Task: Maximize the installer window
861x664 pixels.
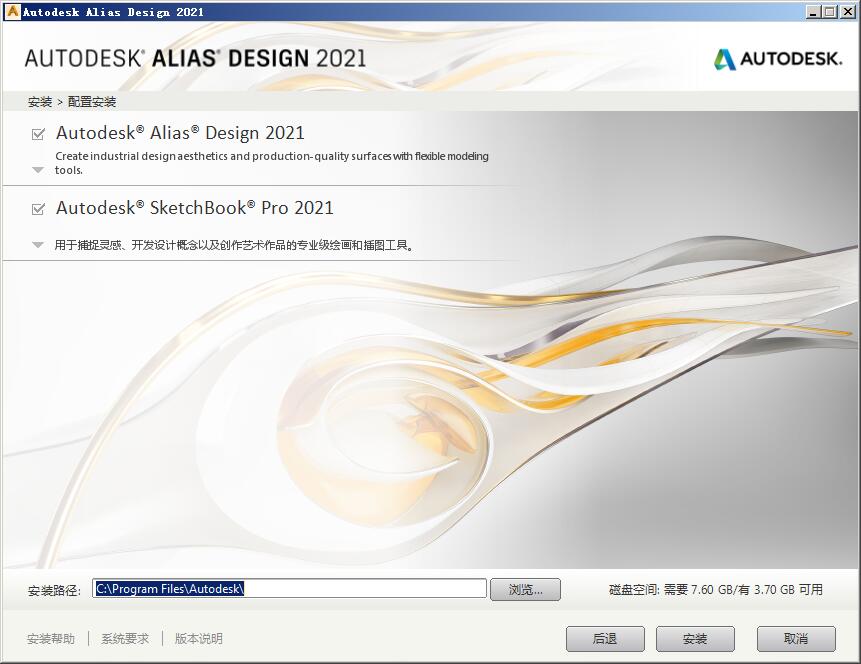Action: tap(830, 12)
